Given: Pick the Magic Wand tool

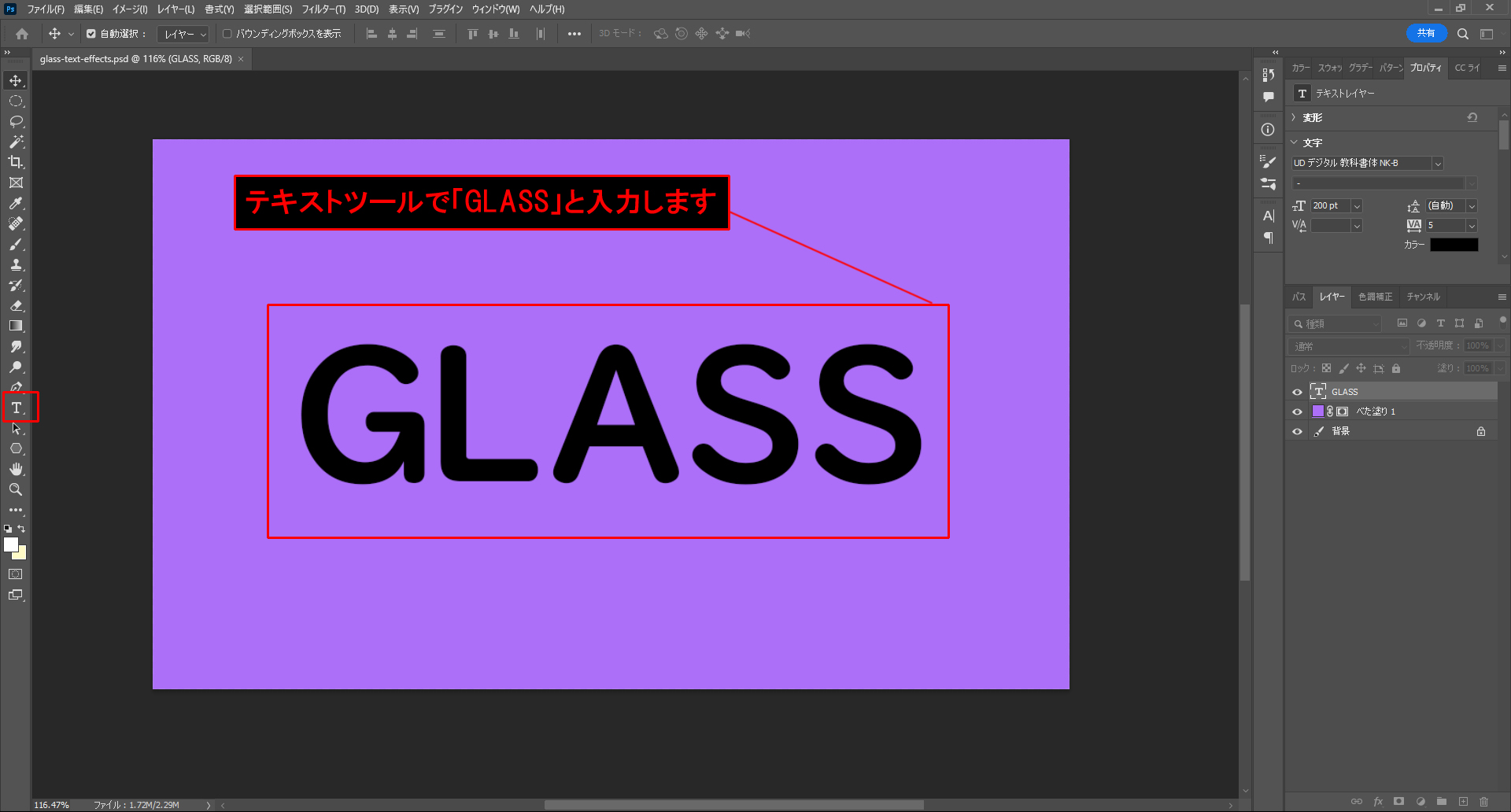Looking at the screenshot, I should click(16, 142).
